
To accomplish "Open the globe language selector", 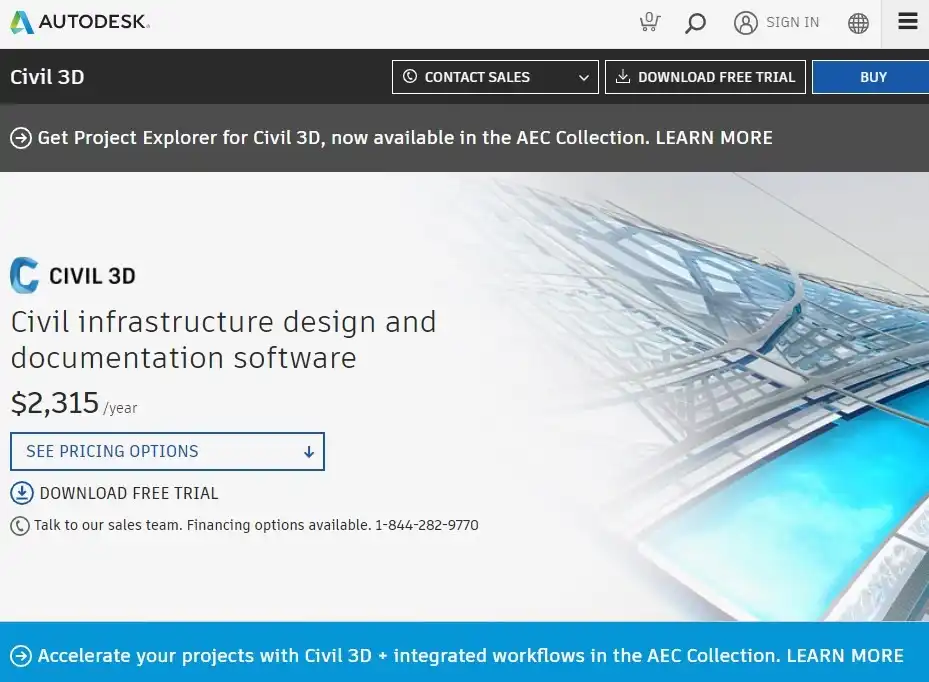I will [858, 23].
